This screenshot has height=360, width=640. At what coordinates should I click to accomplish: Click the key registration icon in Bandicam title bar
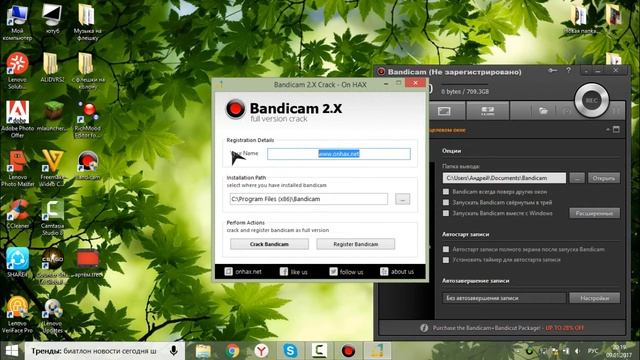(x=553, y=71)
